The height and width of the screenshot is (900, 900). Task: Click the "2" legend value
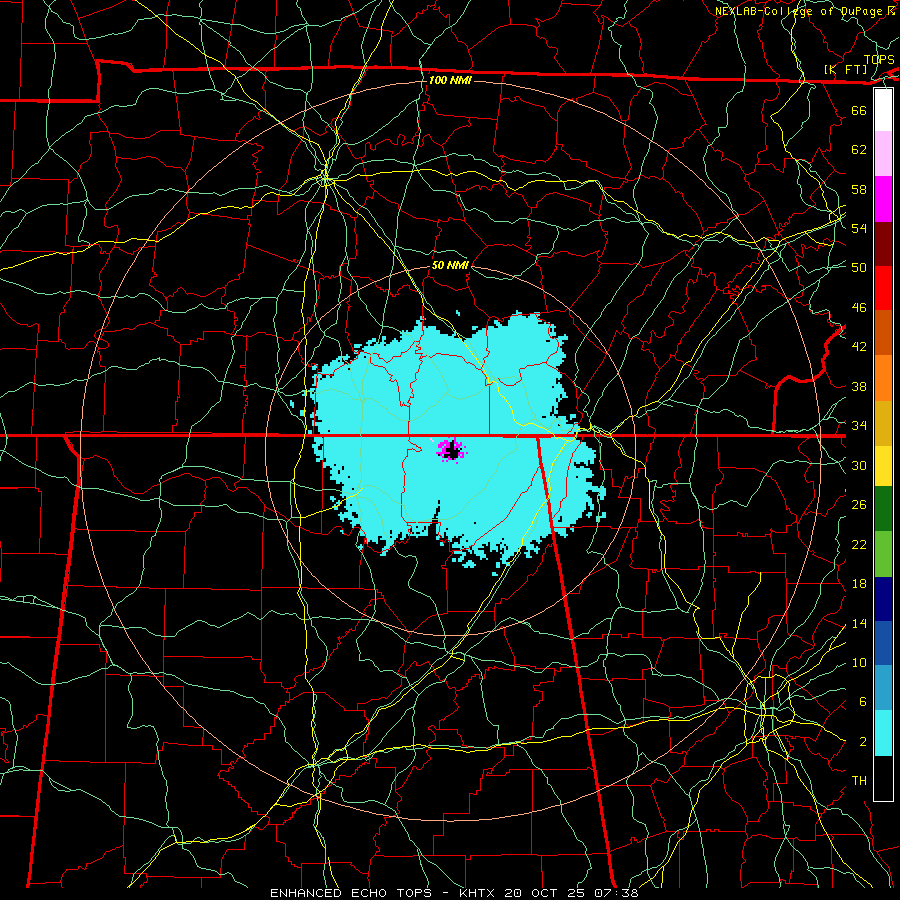862,742
